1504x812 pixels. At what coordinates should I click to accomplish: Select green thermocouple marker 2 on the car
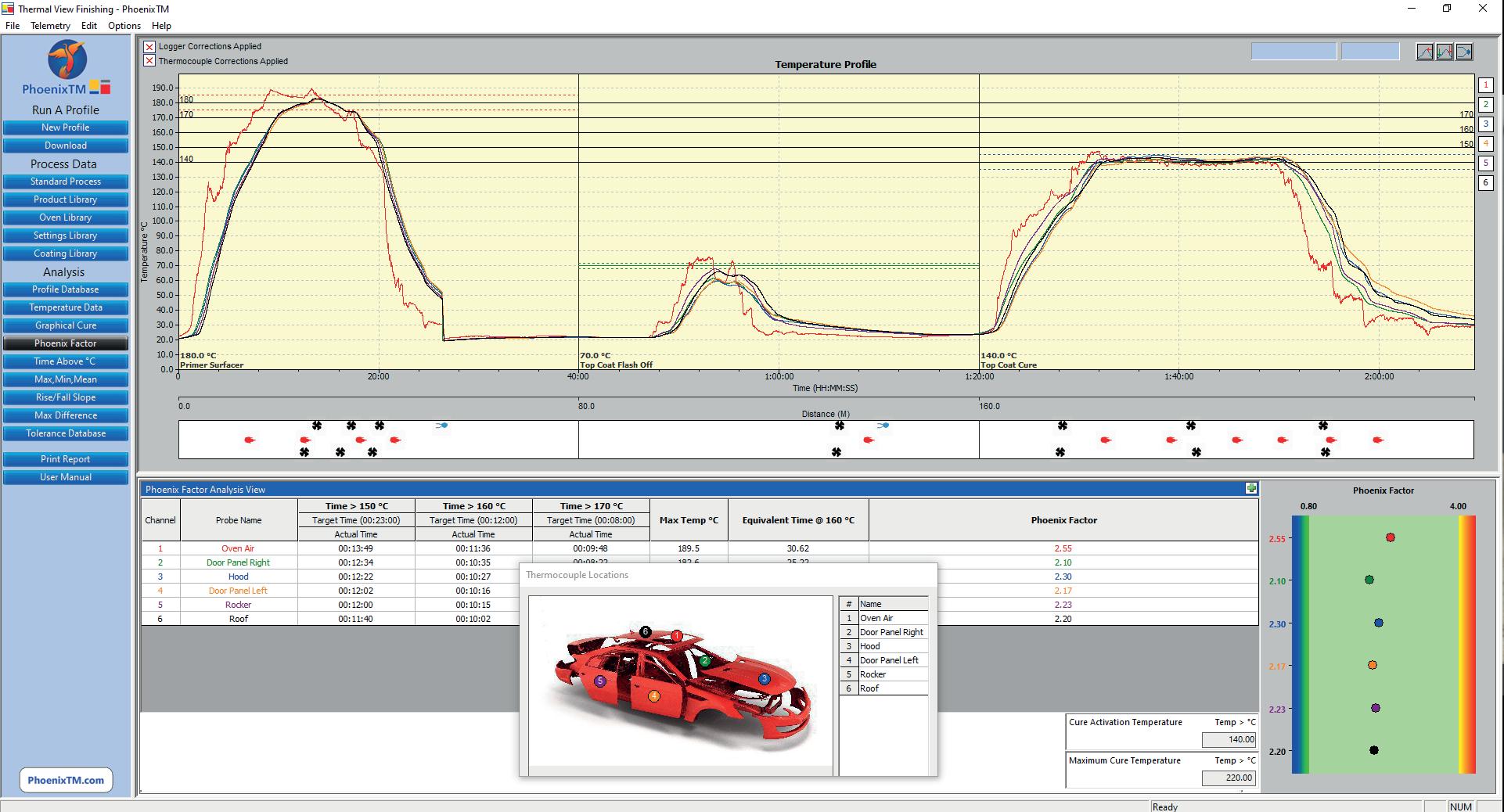coord(705,661)
